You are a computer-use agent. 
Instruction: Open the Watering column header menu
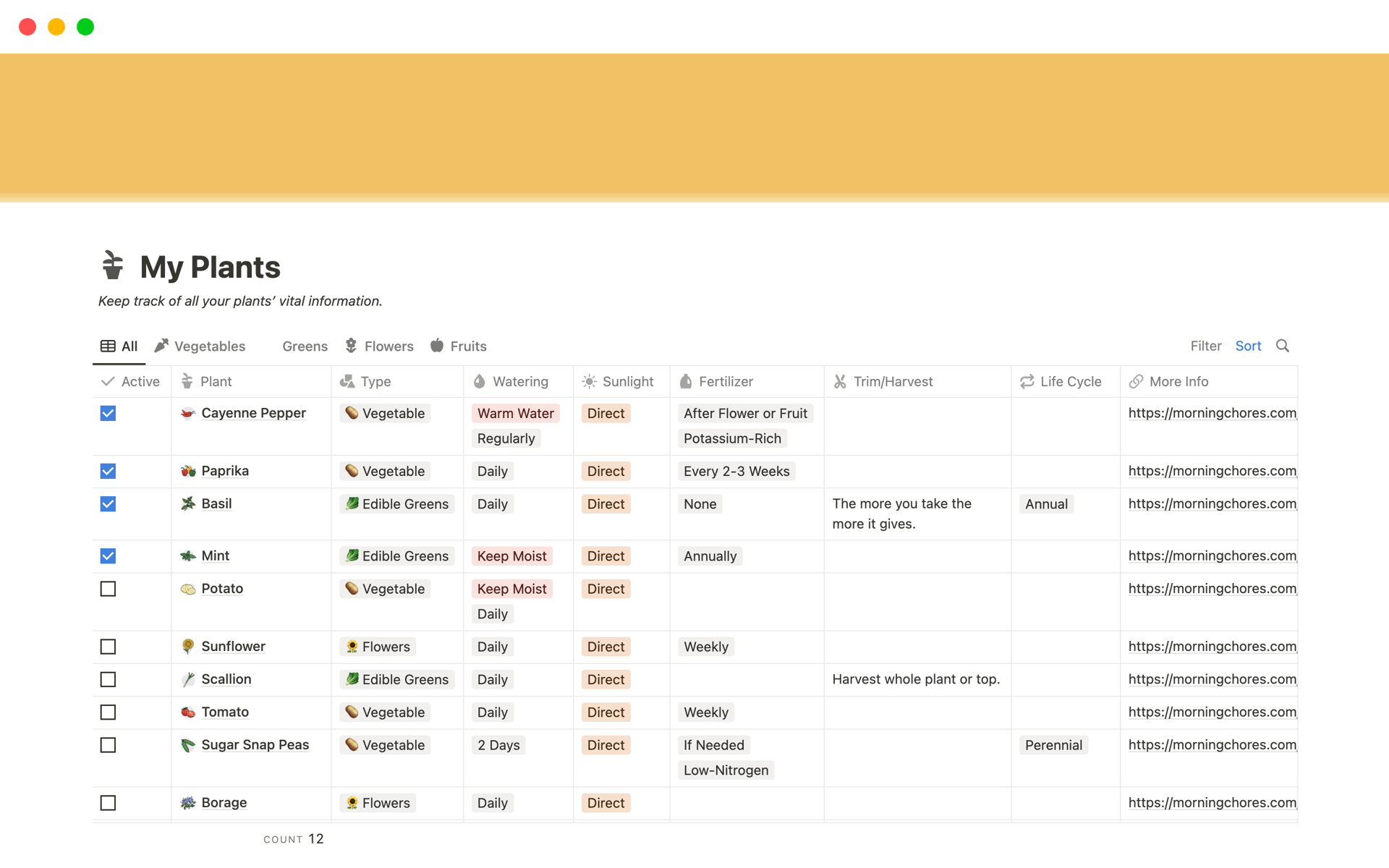[519, 381]
